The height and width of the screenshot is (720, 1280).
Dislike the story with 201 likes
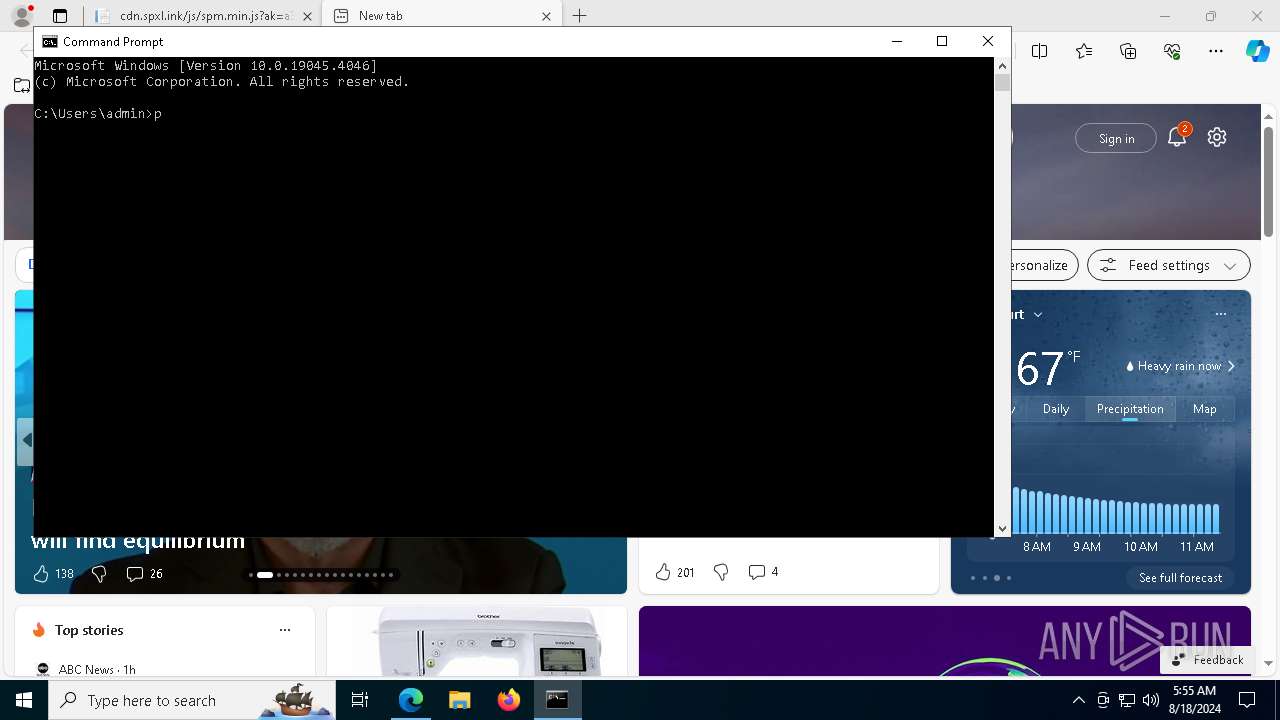click(721, 572)
